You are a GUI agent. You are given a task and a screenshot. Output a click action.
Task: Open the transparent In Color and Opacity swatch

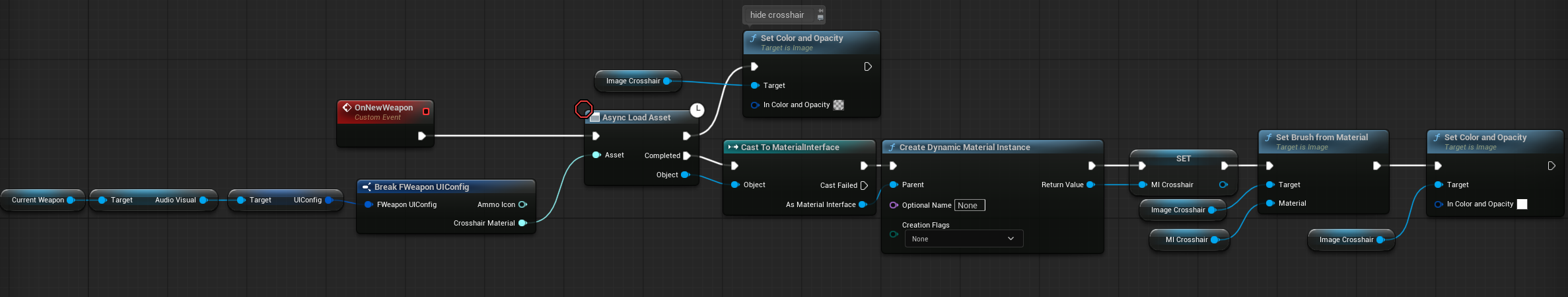tap(838, 105)
